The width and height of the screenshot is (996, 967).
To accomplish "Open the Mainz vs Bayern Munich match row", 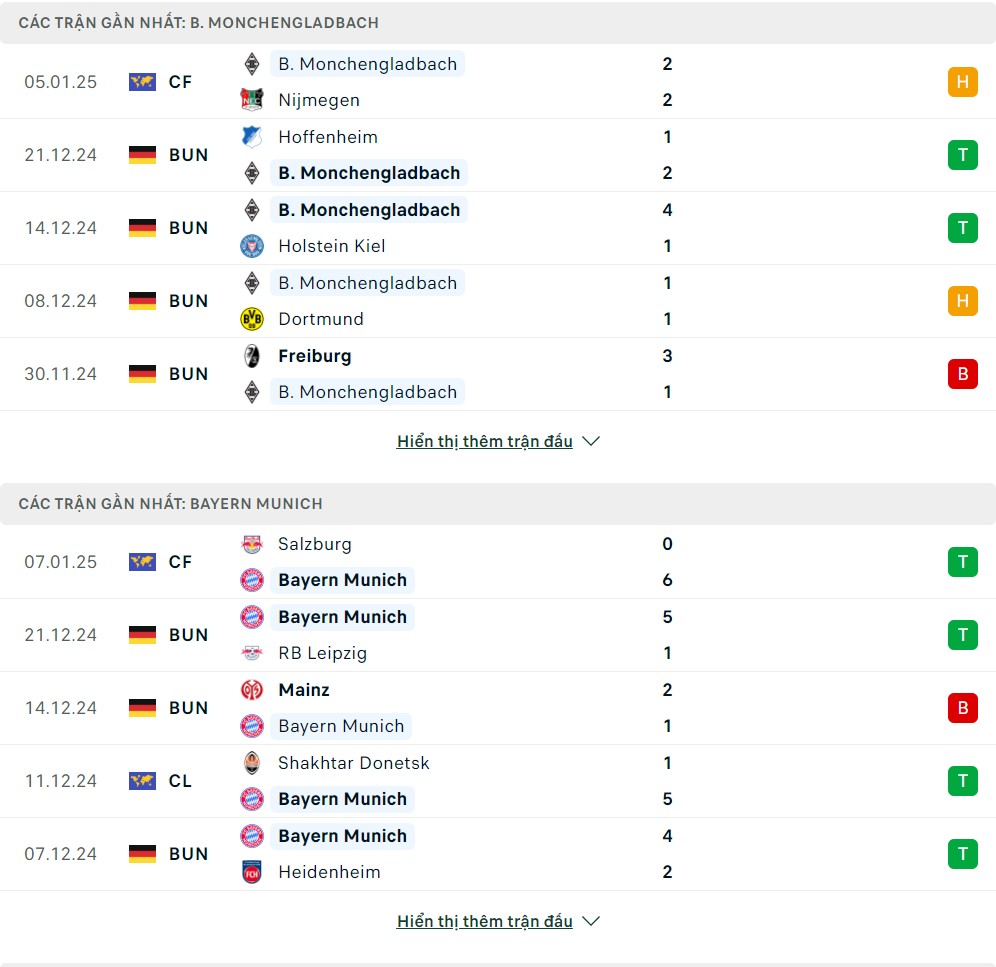I will tap(498, 708).
